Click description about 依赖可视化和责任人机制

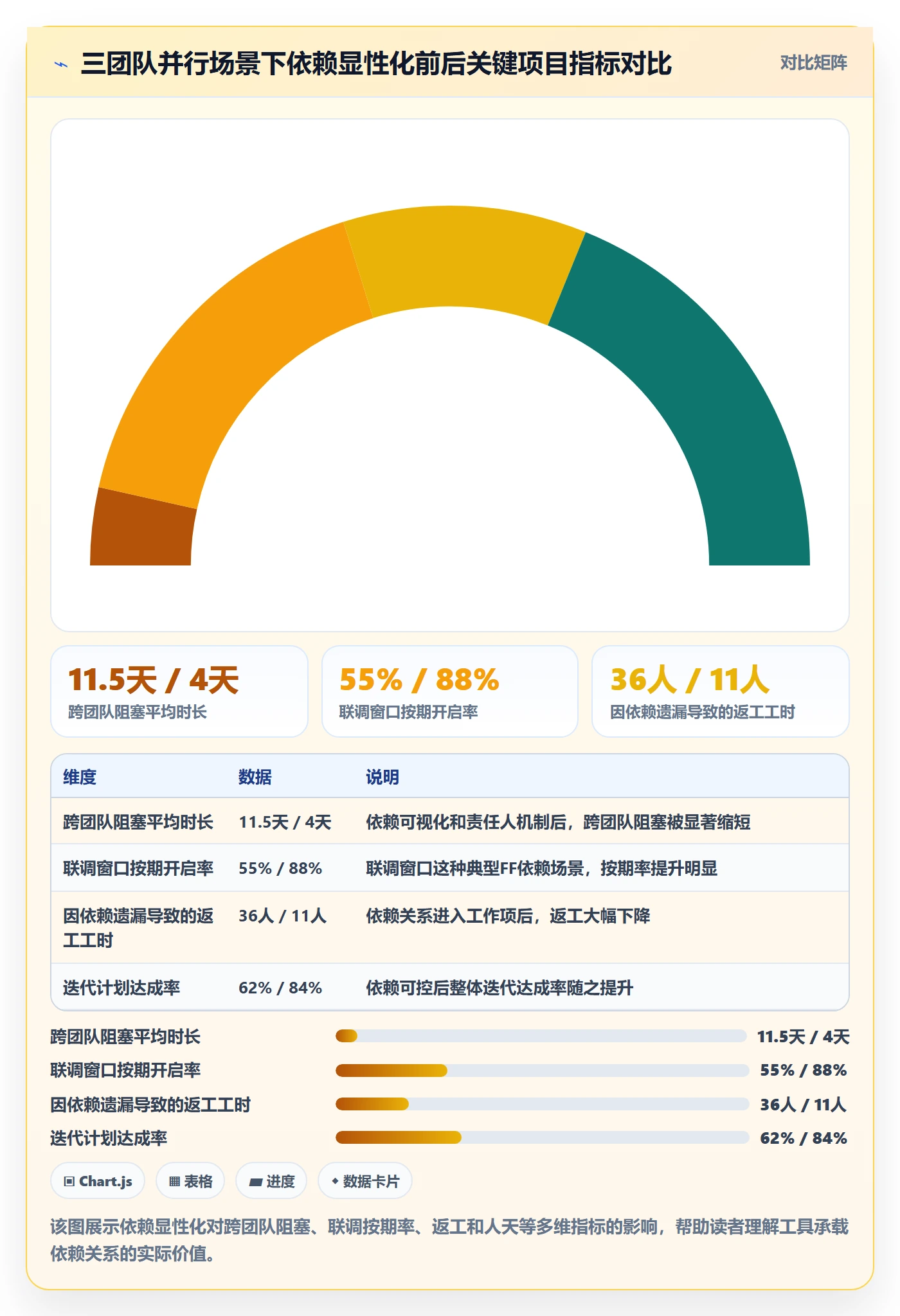558,822
